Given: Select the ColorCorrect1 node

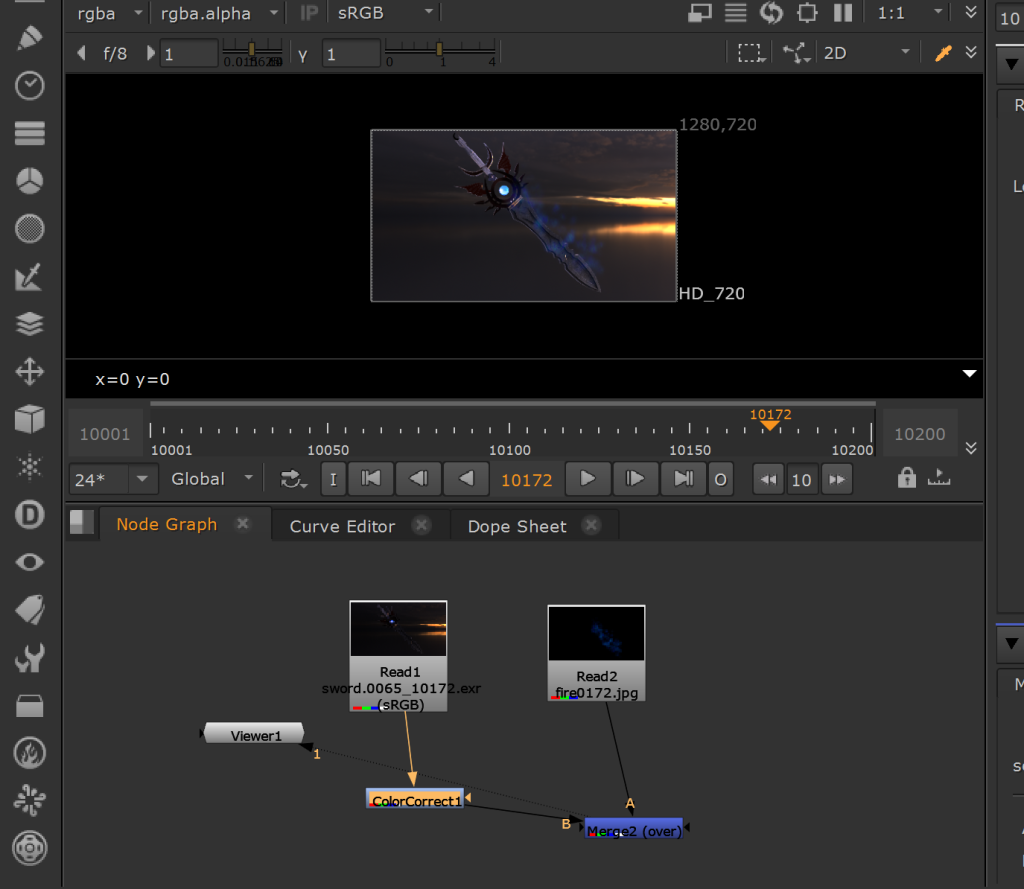Looking at the screenshot, I should coord(415,800).
